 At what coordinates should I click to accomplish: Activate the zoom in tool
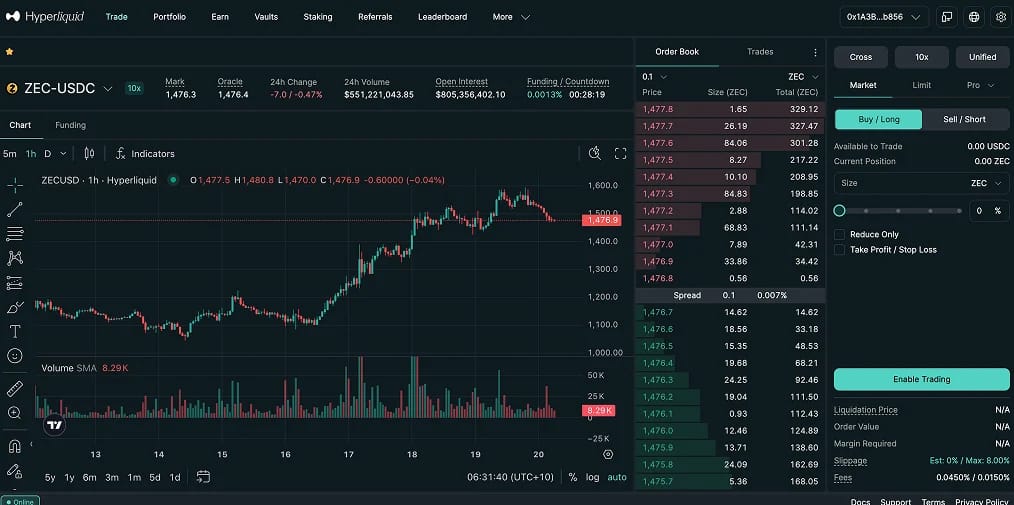click(15, 413)
